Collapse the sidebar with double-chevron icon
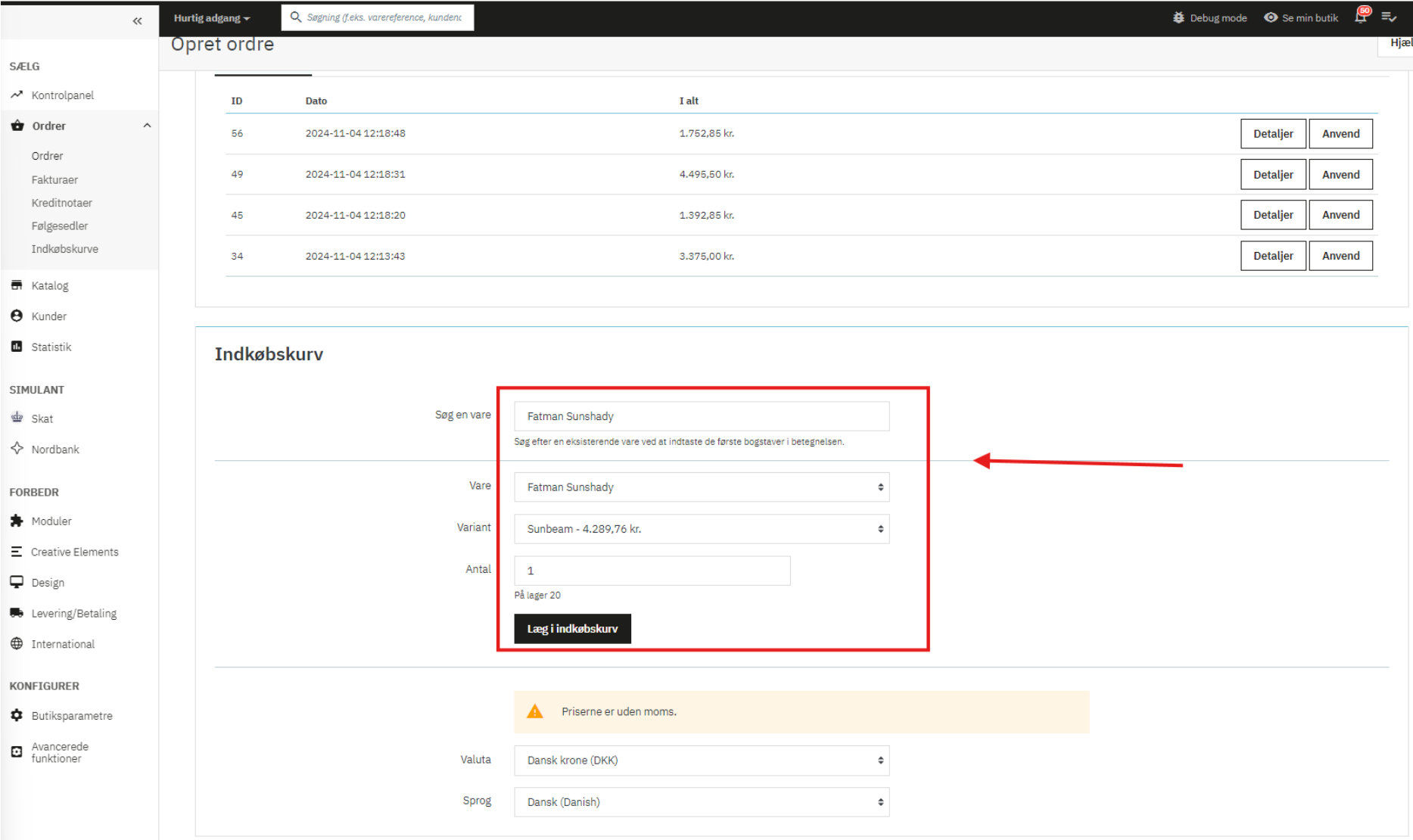Image resolution: width=1413 pixels, height=840 pixels. (x=137, y=20)
